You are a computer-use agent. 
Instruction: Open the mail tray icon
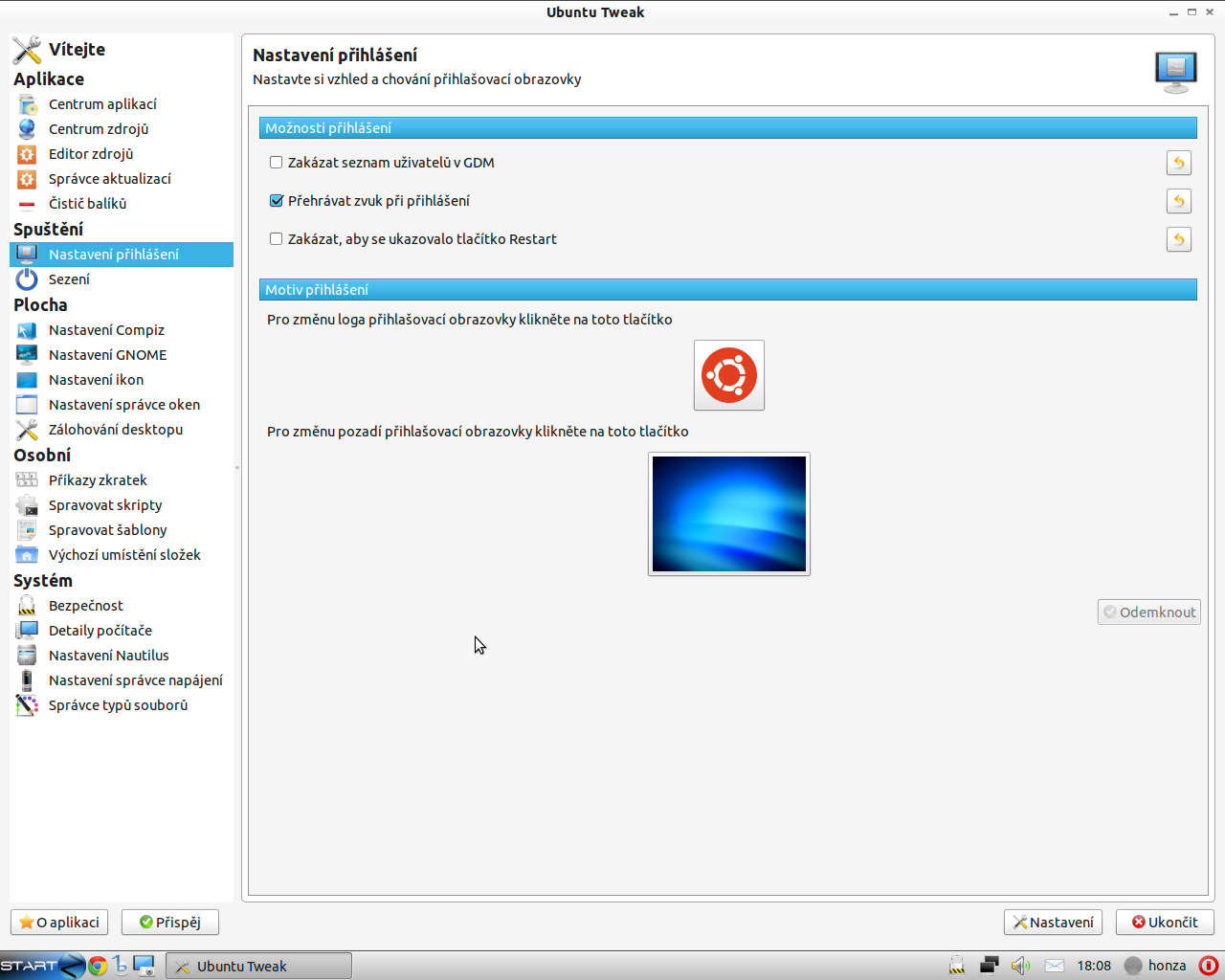click(1054, 966)
